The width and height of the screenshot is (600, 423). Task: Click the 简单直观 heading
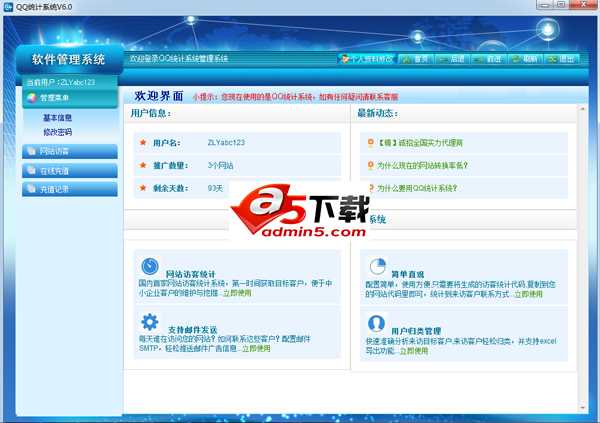[408, 274]
